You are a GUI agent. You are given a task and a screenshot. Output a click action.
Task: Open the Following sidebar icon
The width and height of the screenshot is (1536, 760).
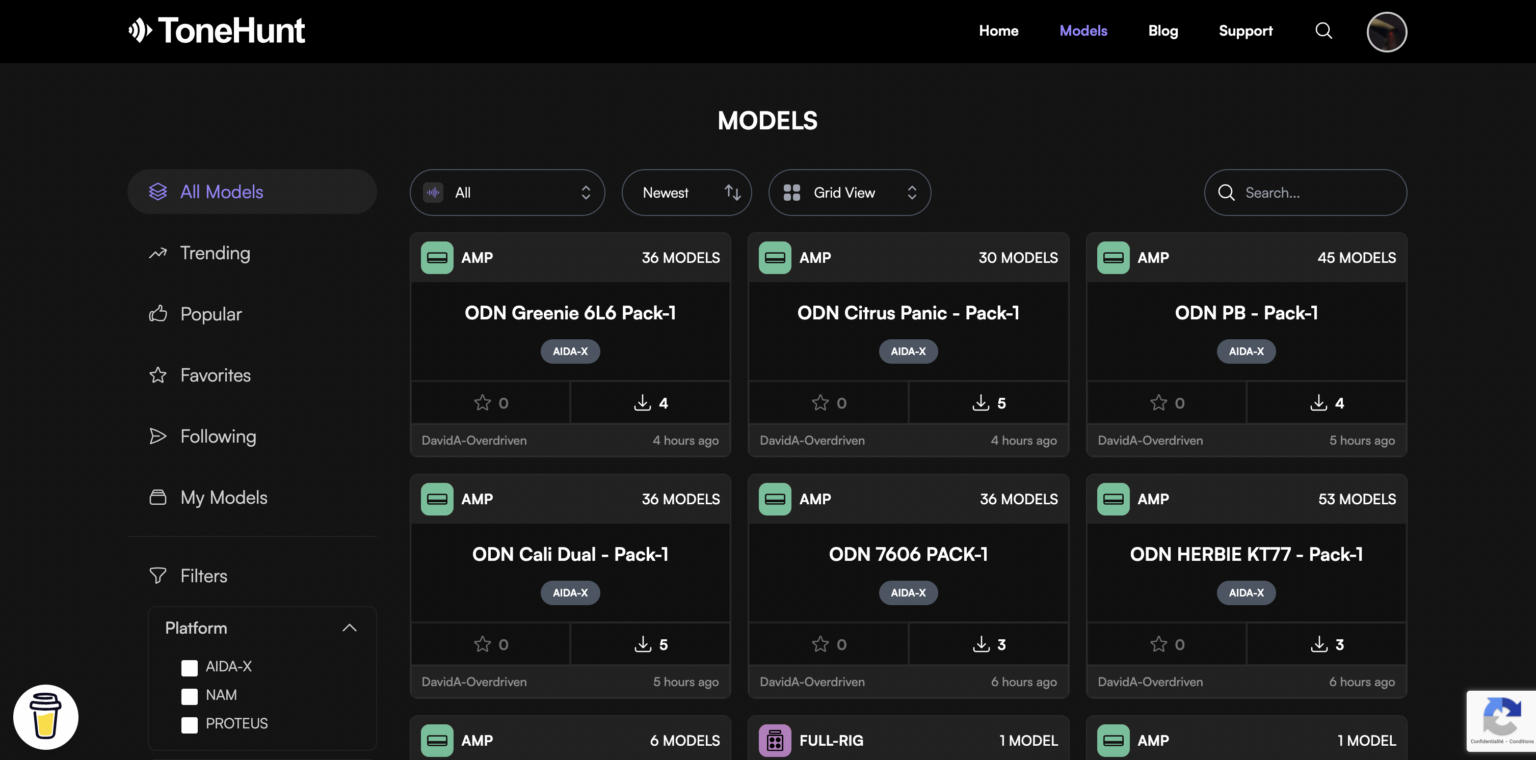157,436
